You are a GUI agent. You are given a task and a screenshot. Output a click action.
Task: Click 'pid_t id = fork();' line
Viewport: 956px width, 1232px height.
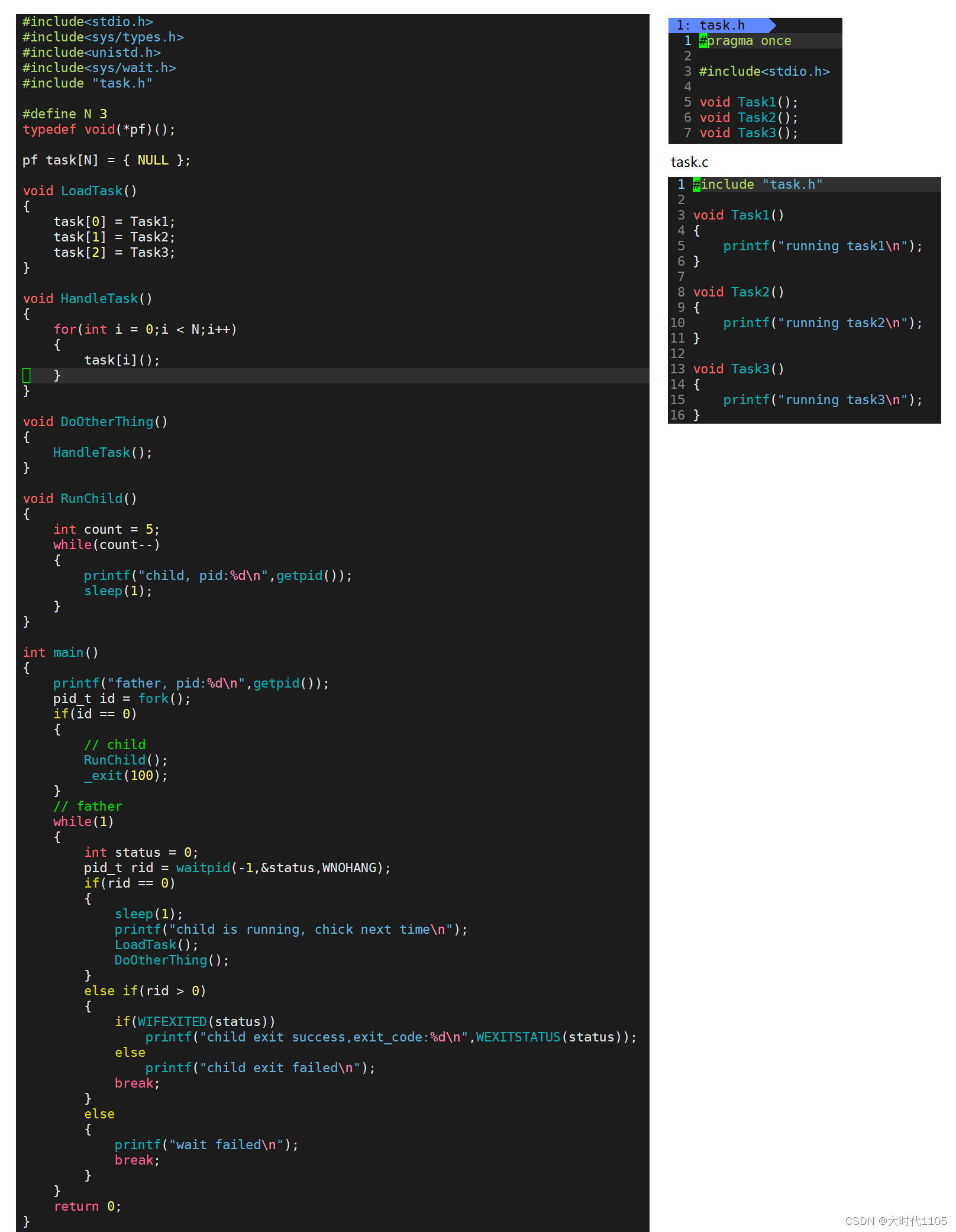point(122,699)
